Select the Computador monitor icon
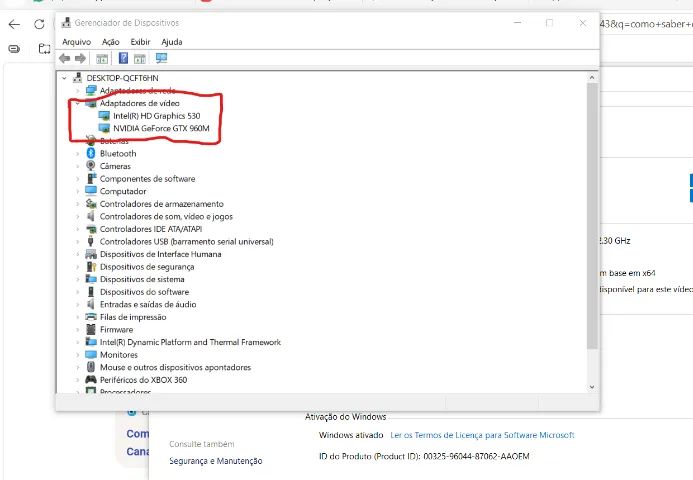Viewport: 693px width, 480px height. pos(91,191)
